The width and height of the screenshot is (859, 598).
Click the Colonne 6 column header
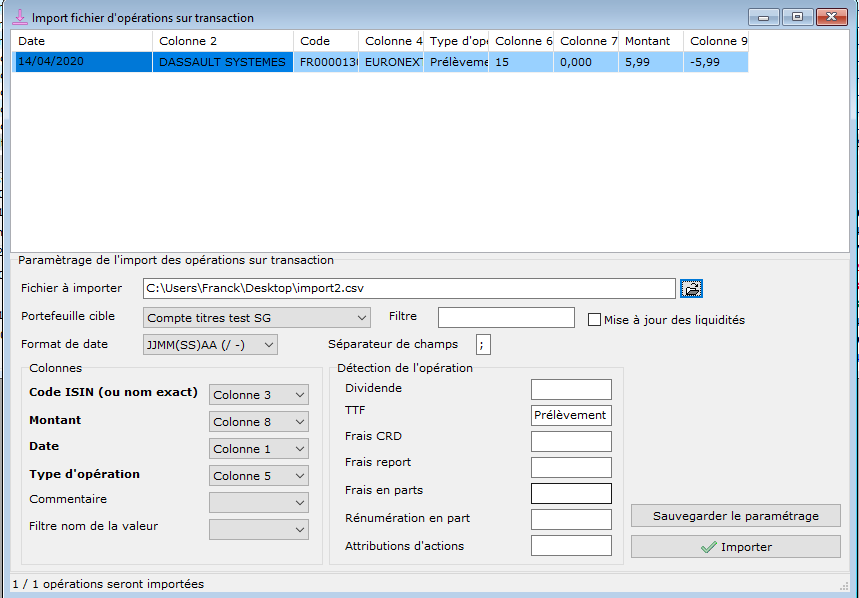[x=521, y=41]
